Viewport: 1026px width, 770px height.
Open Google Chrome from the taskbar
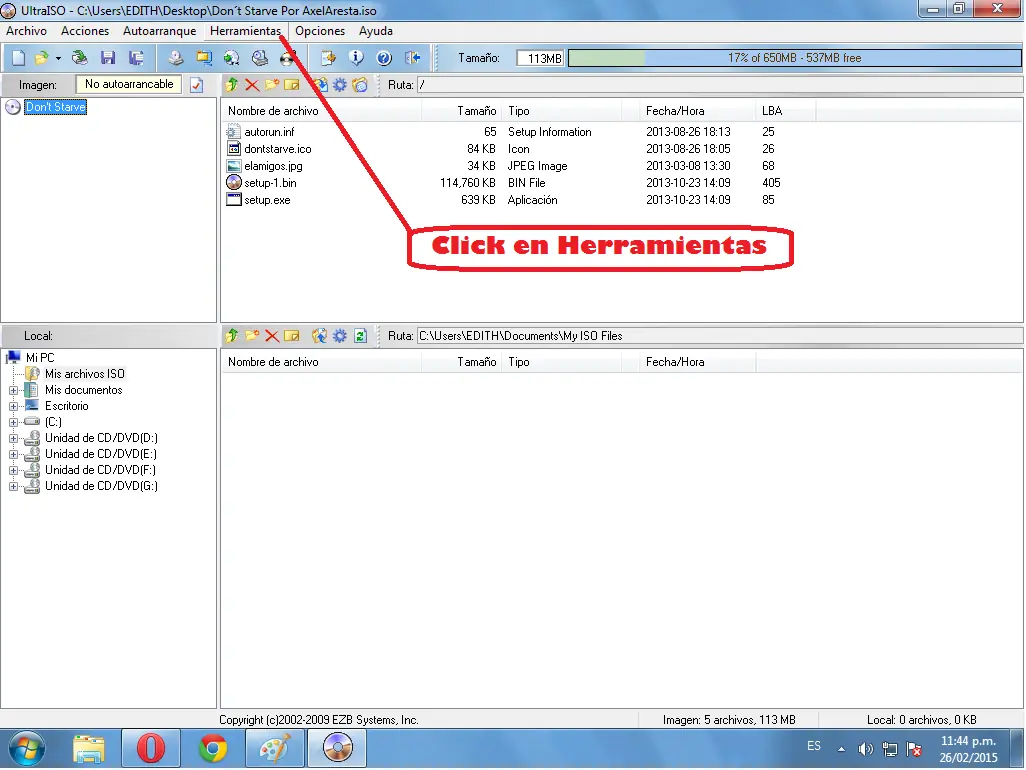point(213,748)
